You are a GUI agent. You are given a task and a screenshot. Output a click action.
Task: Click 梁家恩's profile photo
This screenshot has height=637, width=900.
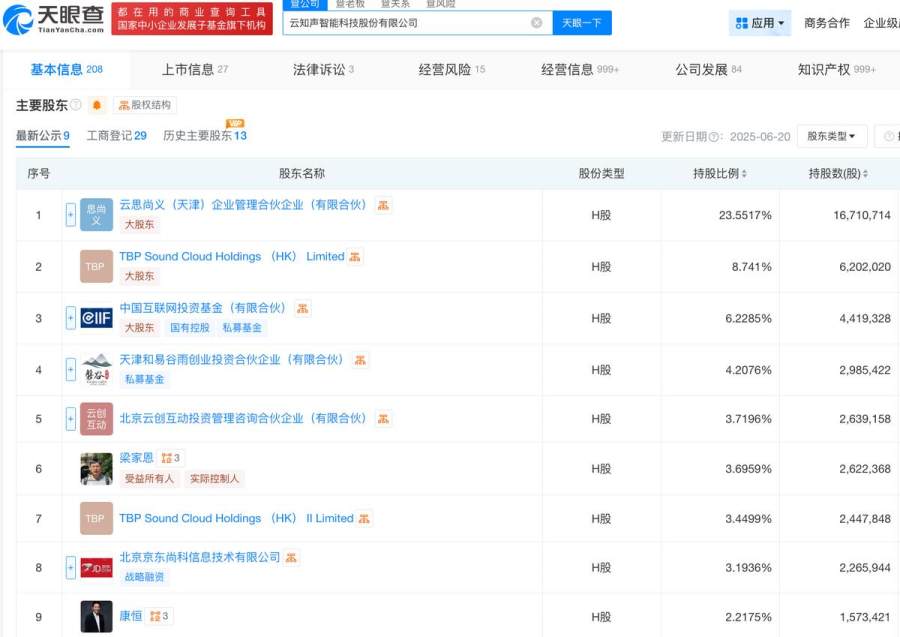(x=96, y=469)
